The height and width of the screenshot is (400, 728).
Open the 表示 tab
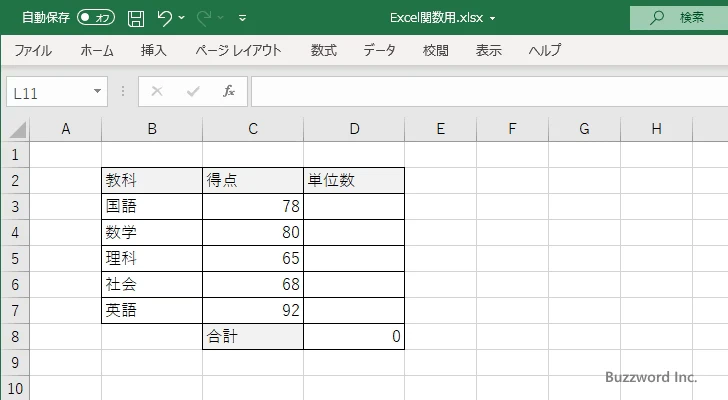click(488, 50)
